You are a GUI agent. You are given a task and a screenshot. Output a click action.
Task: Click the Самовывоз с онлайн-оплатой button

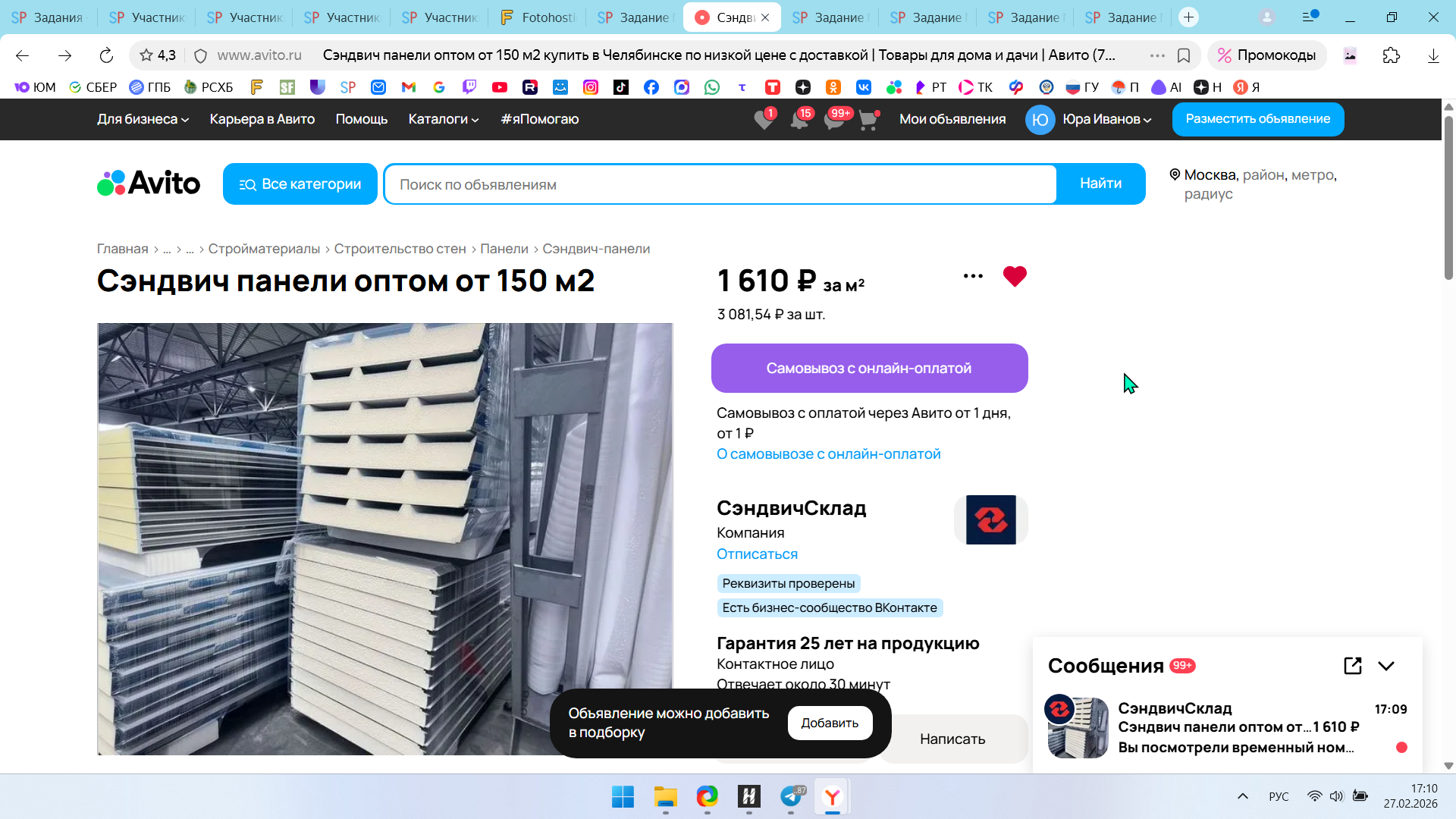tap(869, 369)
